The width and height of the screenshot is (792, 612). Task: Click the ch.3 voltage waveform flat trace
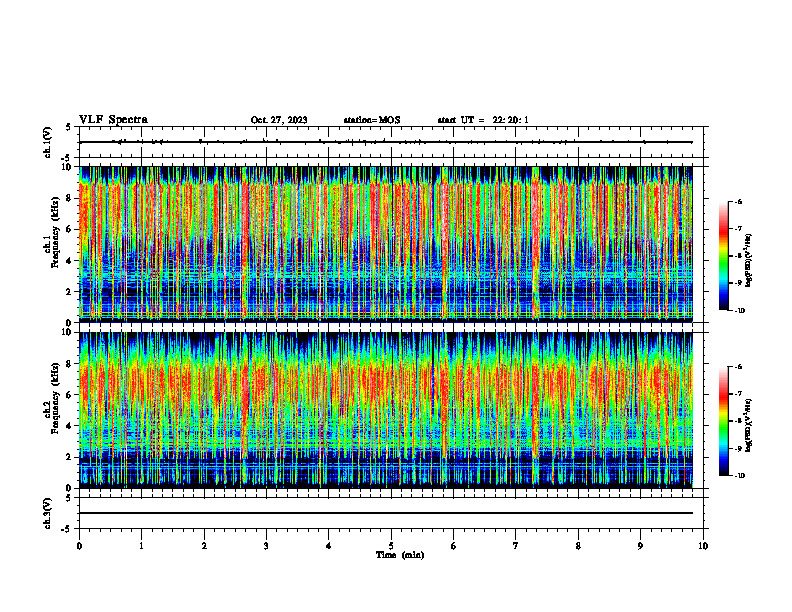(x=386, y=513)
